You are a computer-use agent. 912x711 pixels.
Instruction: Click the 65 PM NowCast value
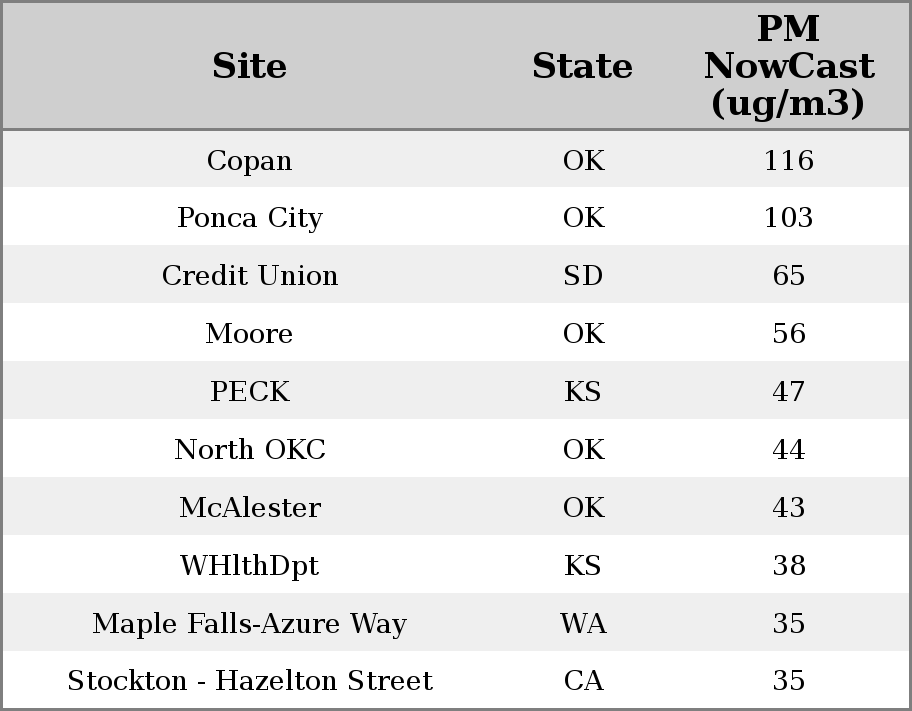[x=788, y=276]
